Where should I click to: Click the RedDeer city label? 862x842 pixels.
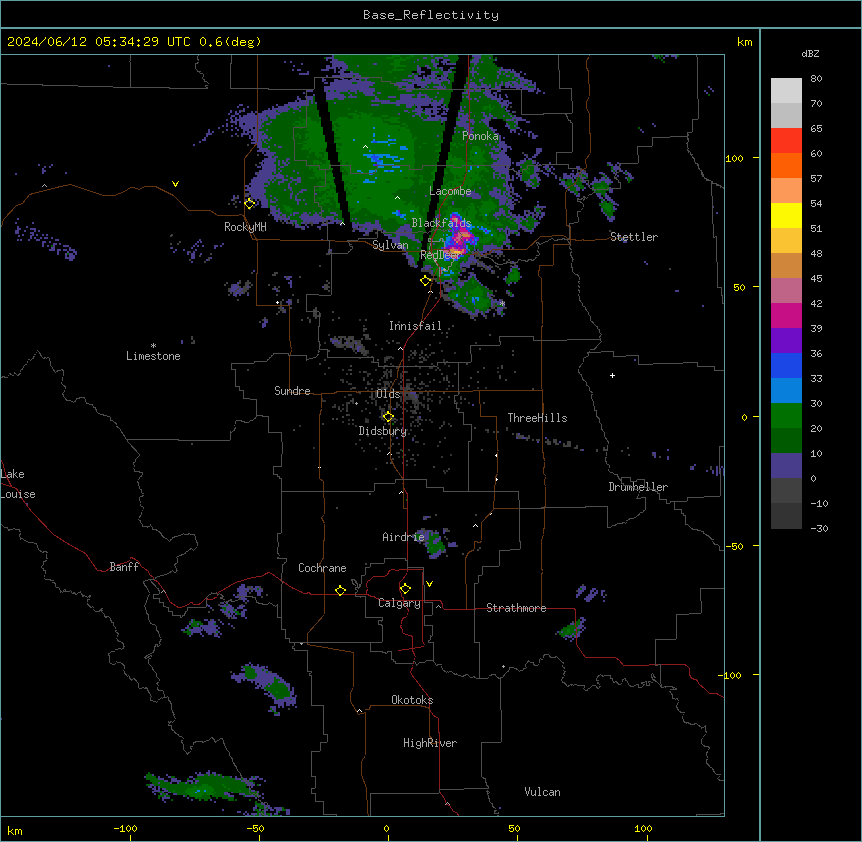click(440, 255)
